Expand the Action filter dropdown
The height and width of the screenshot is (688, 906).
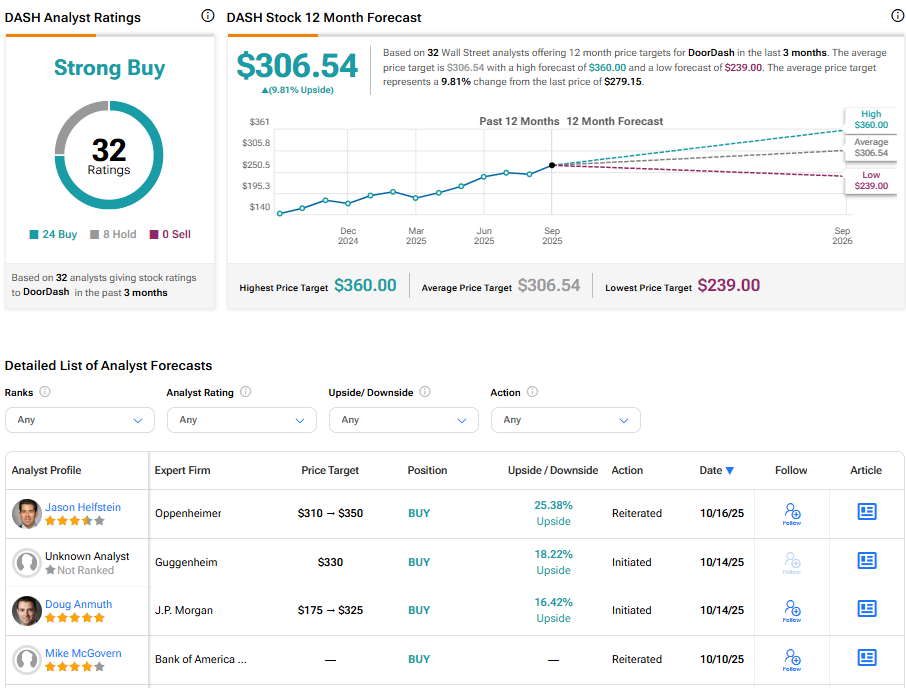pyautogui.click(x=566, y=420)
